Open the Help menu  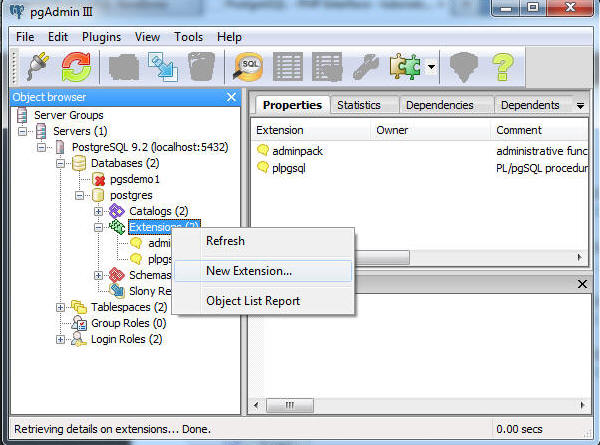coord(229,37)
